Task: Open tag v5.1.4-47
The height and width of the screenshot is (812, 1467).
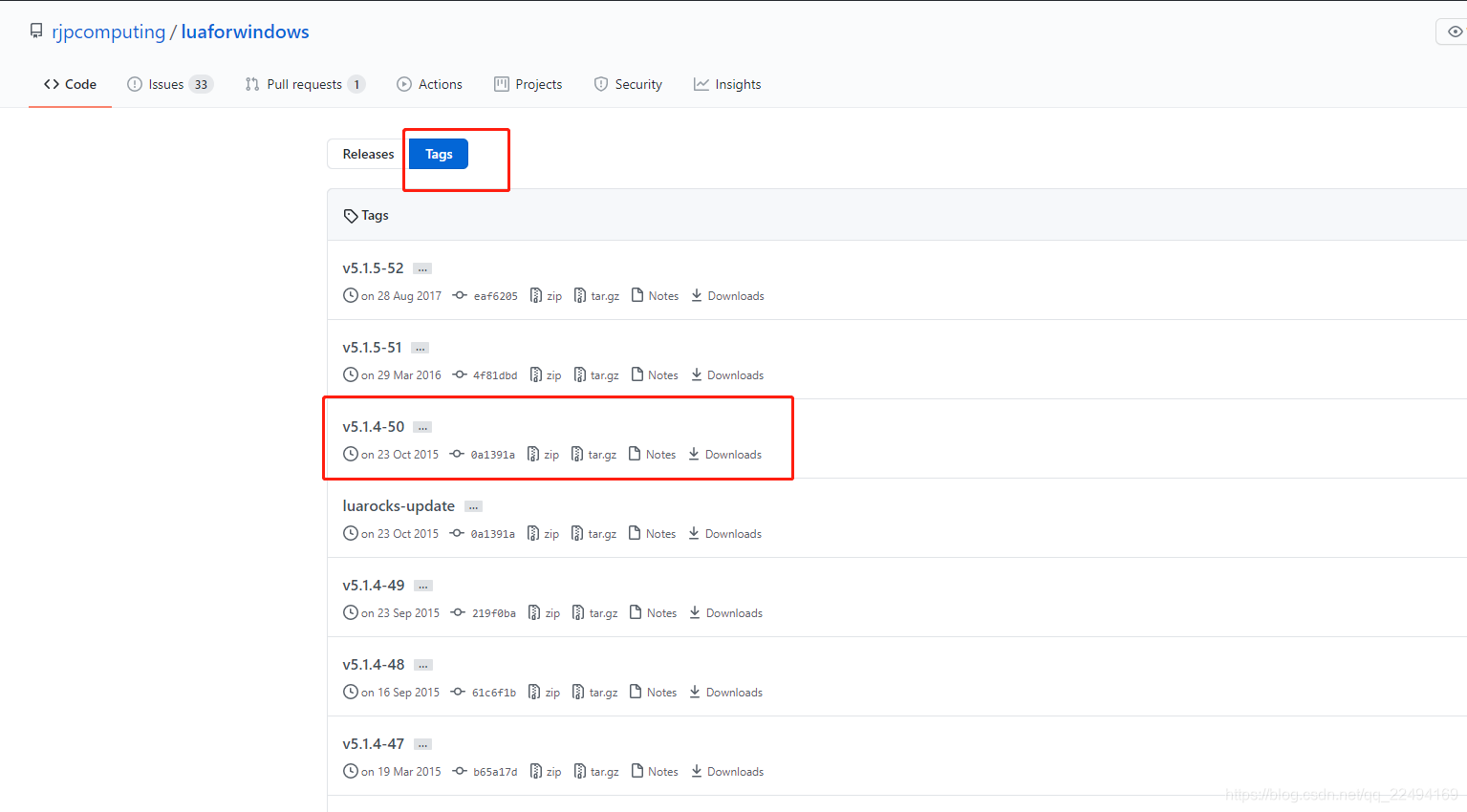Action: click(373, 744)
